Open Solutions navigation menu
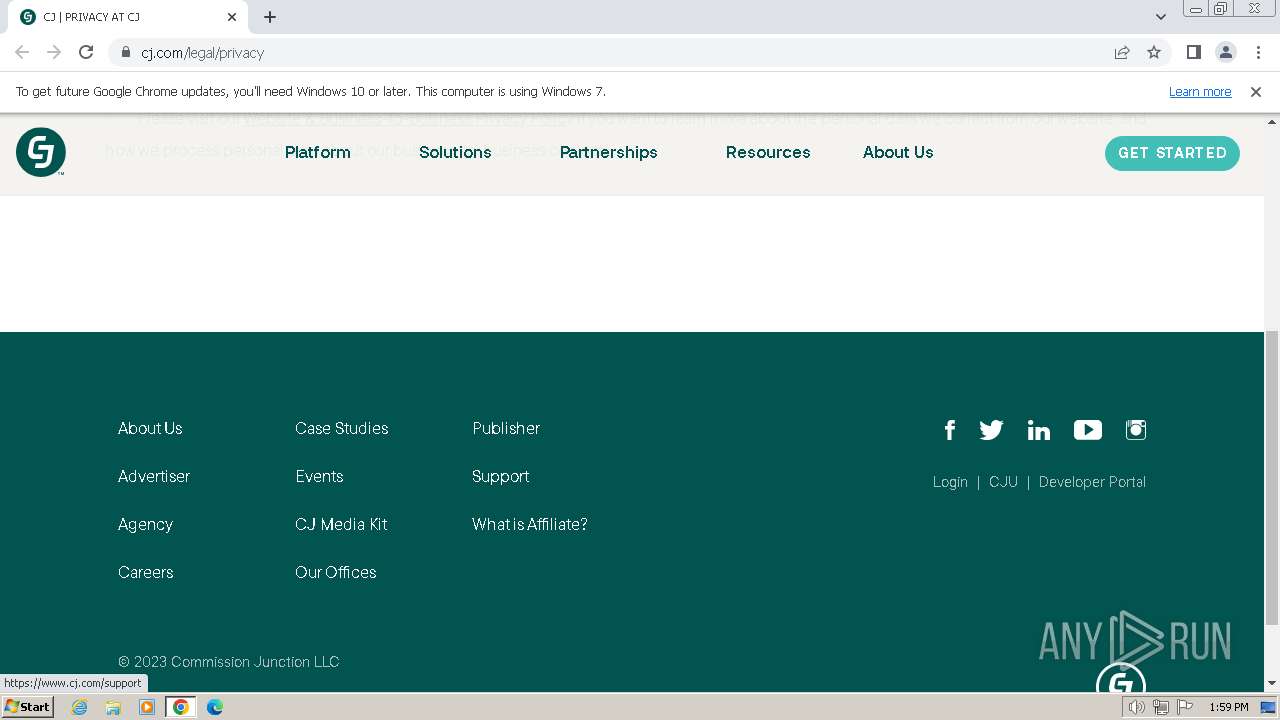 coord(455,152)
